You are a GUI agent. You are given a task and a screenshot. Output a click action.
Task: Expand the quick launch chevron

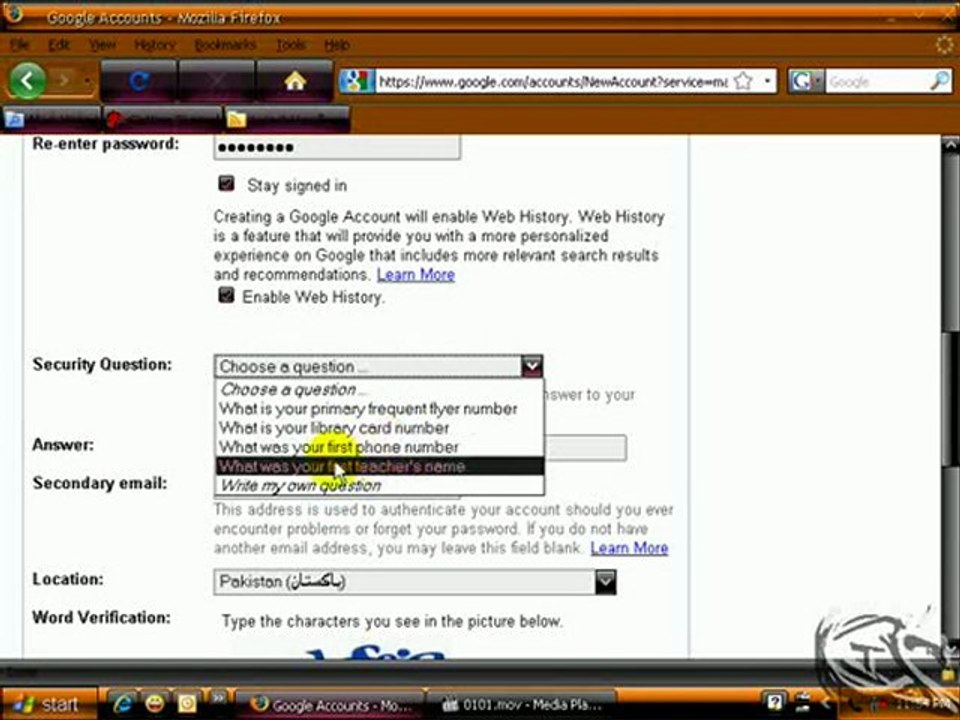[217, 697]
